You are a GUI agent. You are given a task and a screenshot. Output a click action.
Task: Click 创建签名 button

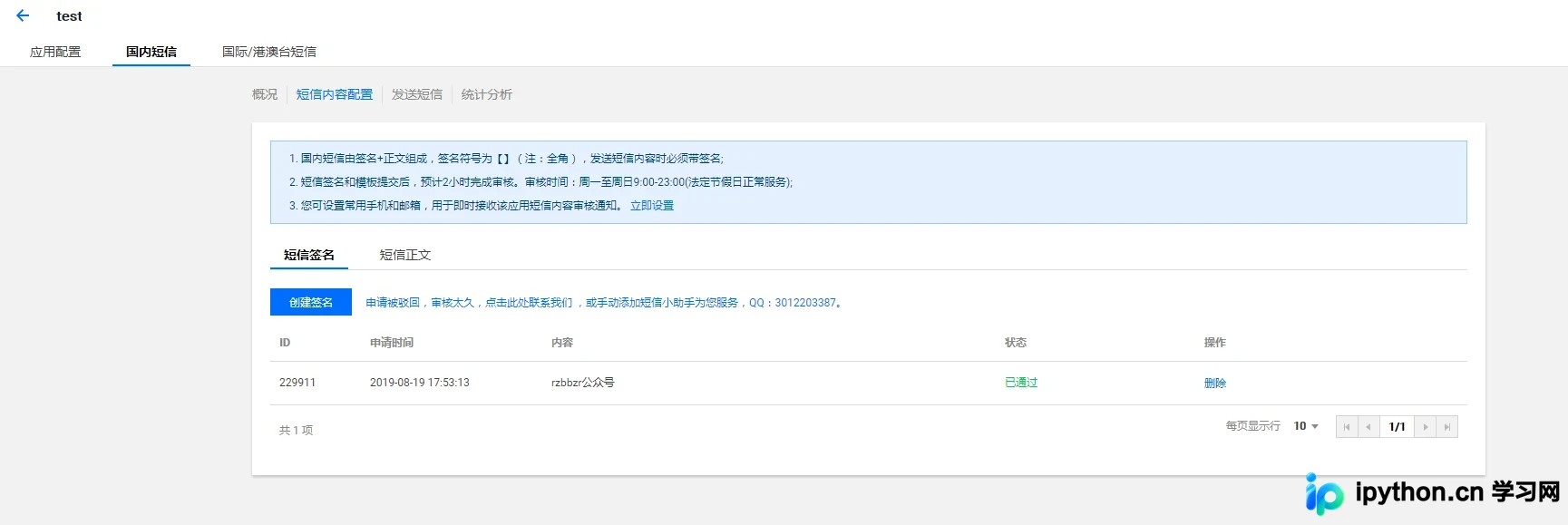click(x=311, y=302)
